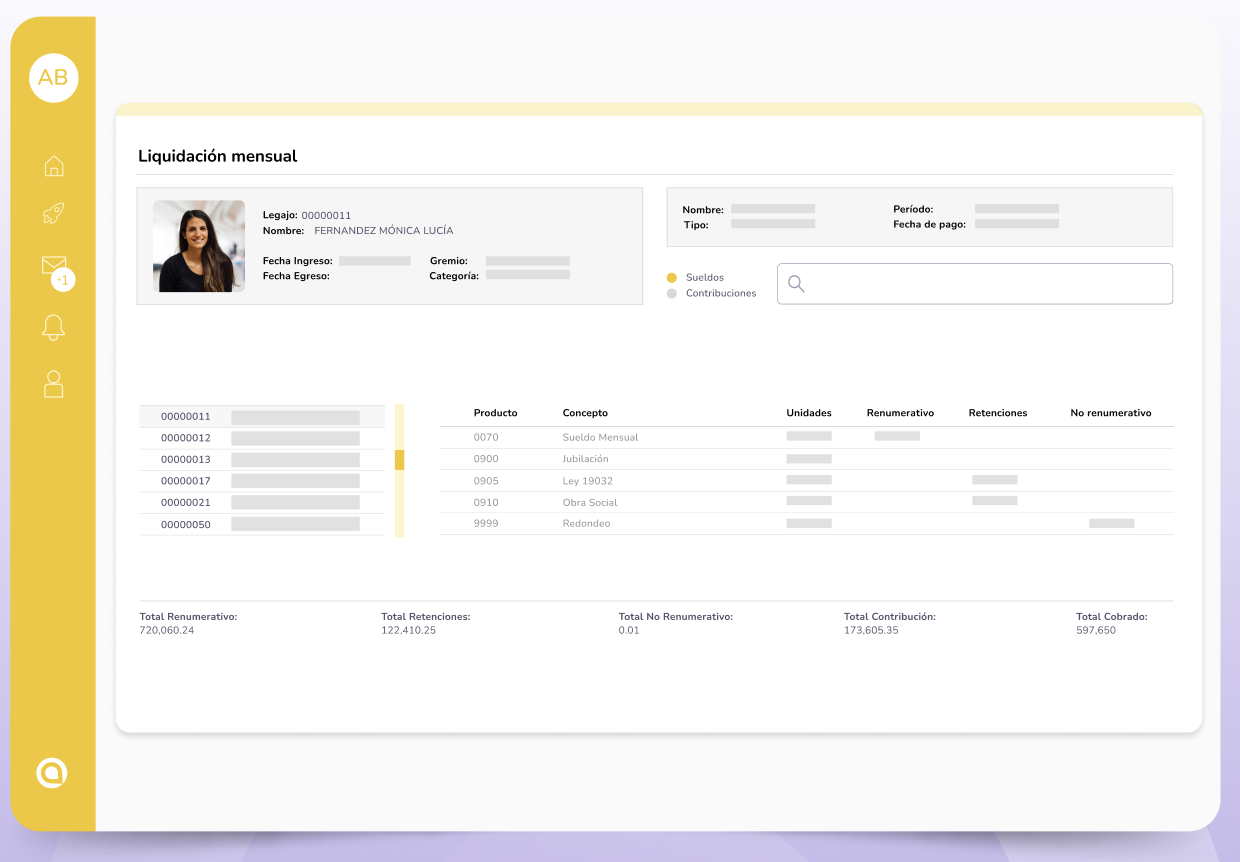
Task: Click the round logo at sidebar bottom
Action: click(x=52, y=772)
